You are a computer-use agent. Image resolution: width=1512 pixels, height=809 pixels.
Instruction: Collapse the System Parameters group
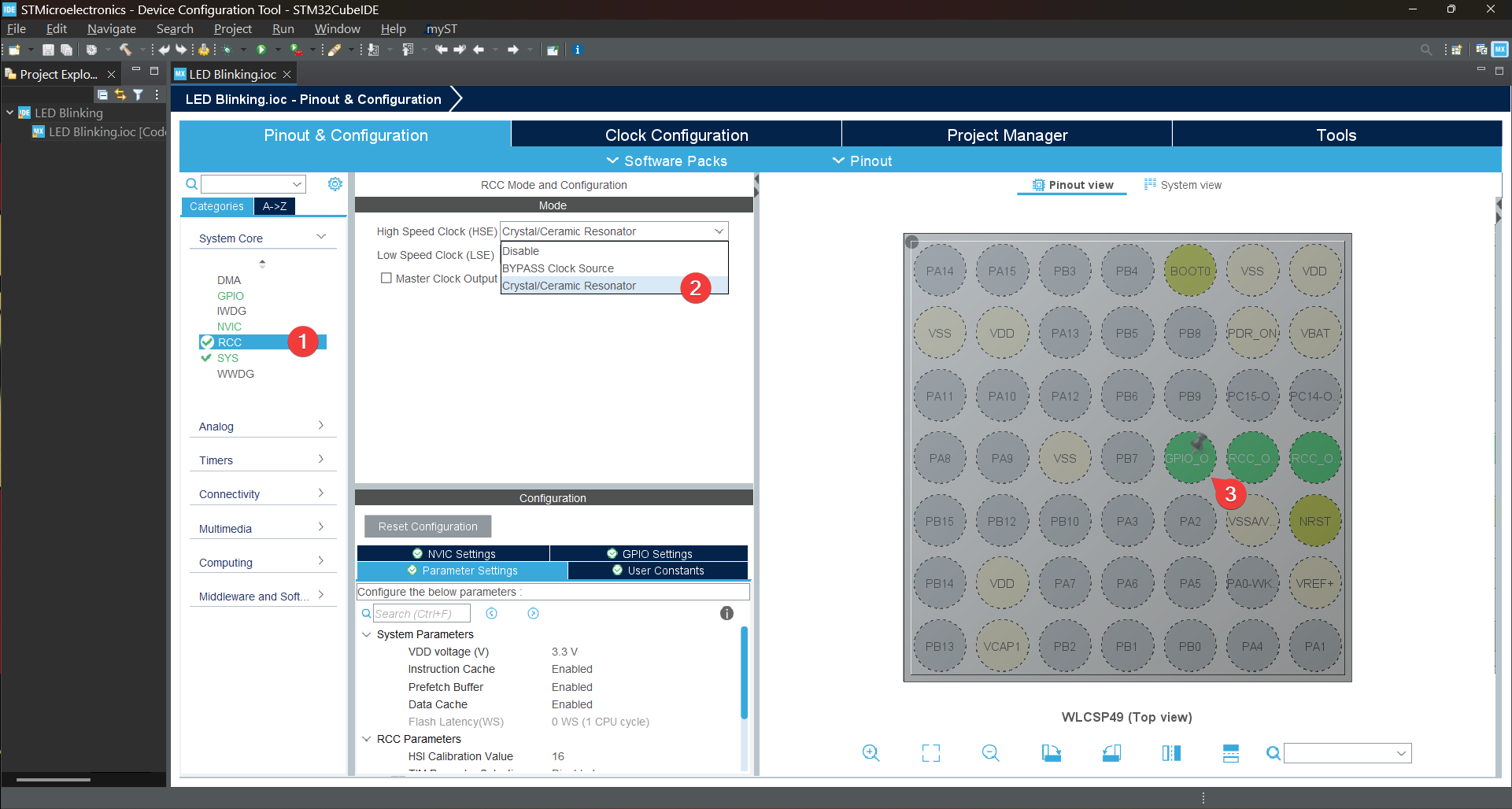click(366, 634)
